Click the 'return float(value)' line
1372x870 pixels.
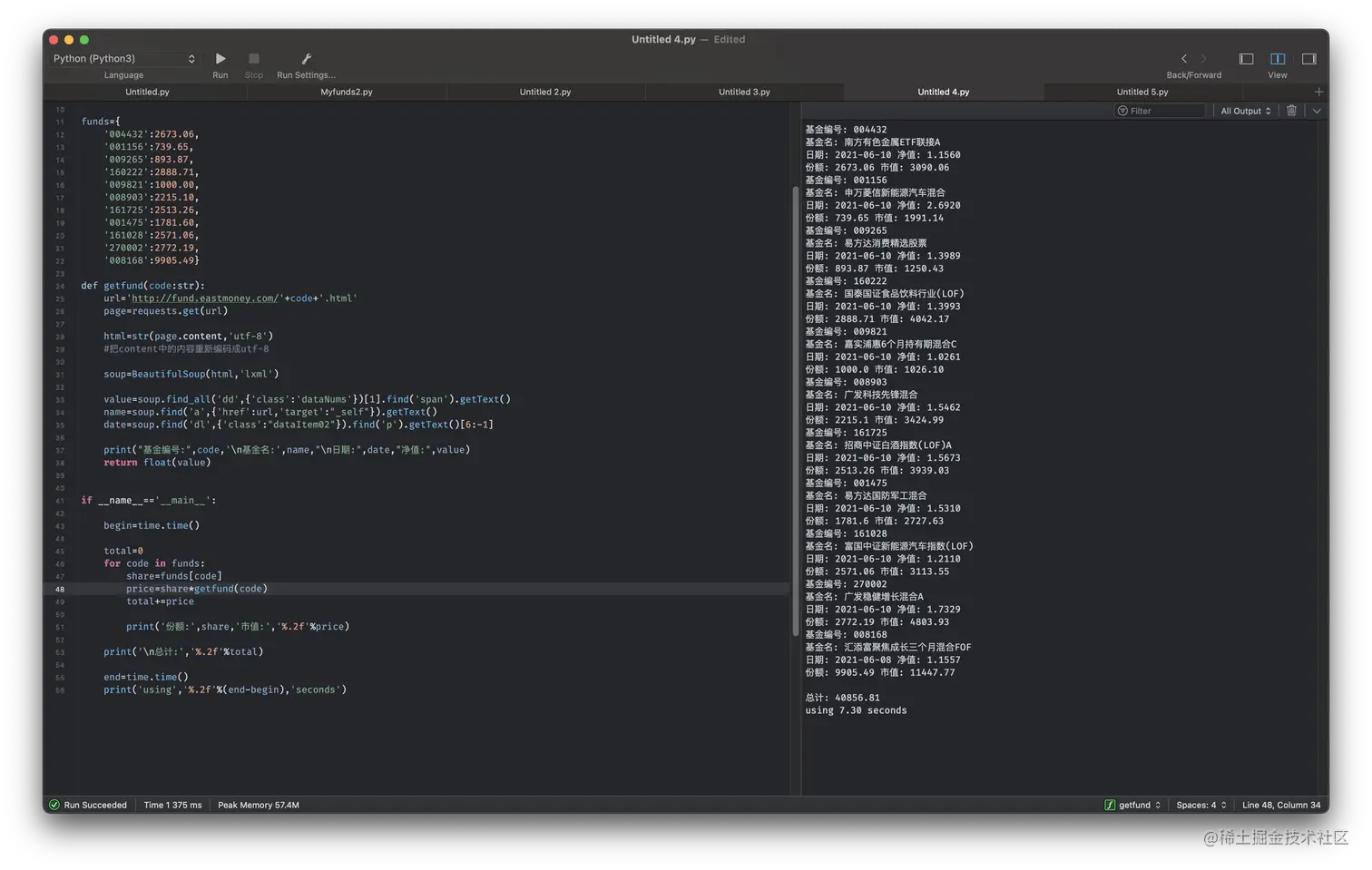(157, 462)
